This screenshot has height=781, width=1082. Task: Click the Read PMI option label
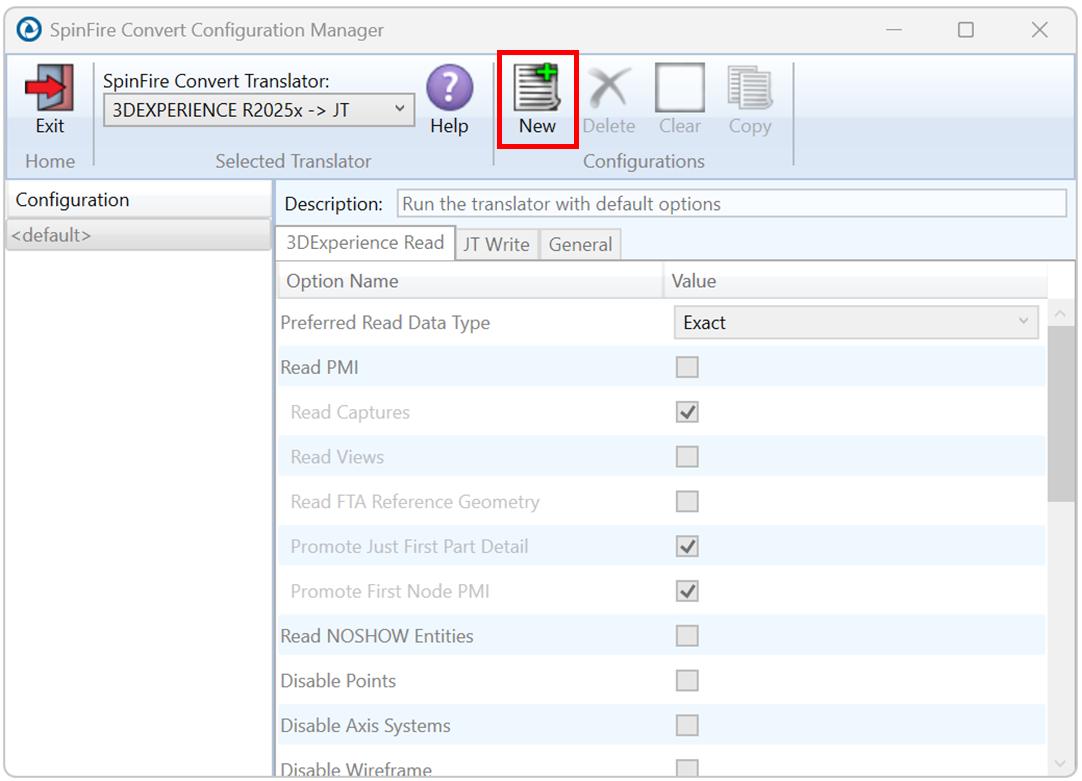pyautogui.click(x=319, y=367)
